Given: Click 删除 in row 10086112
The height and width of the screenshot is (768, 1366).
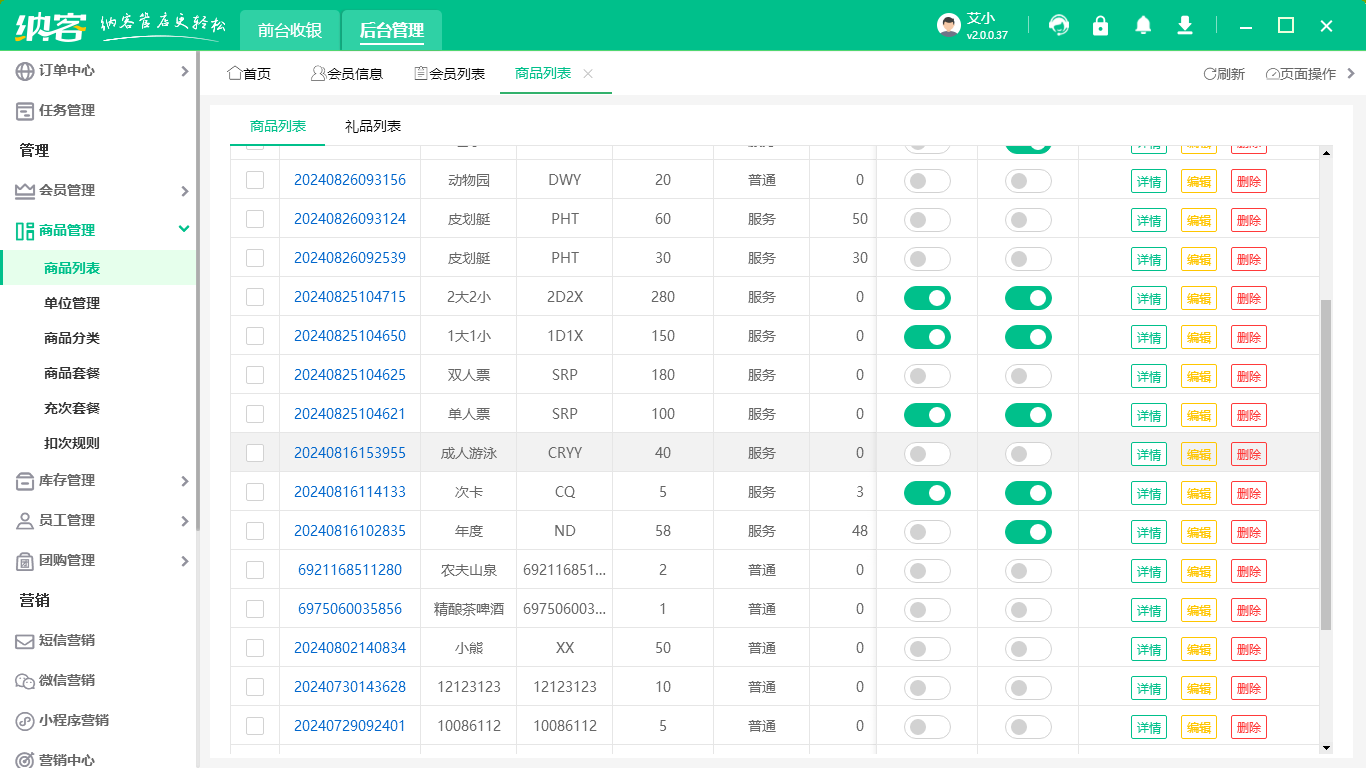Looking at the screenshot, I should pos(1249,727).
